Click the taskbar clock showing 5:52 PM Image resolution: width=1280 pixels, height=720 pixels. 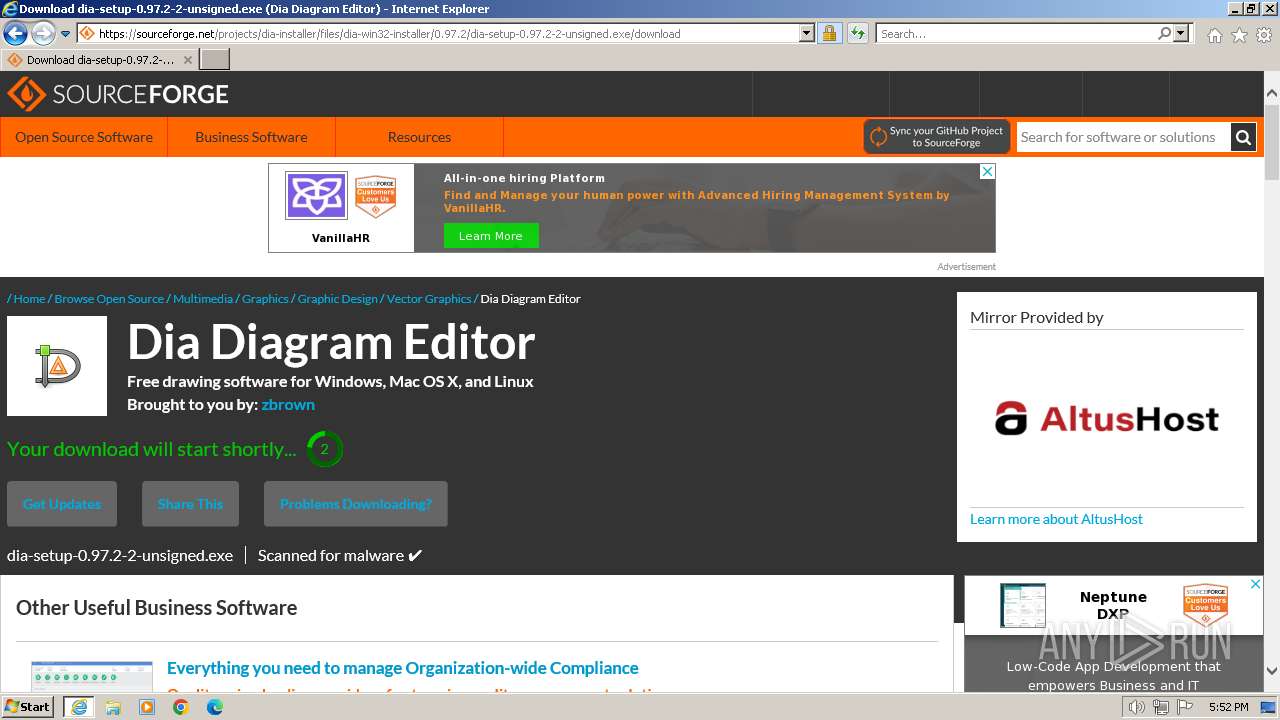1228,707
